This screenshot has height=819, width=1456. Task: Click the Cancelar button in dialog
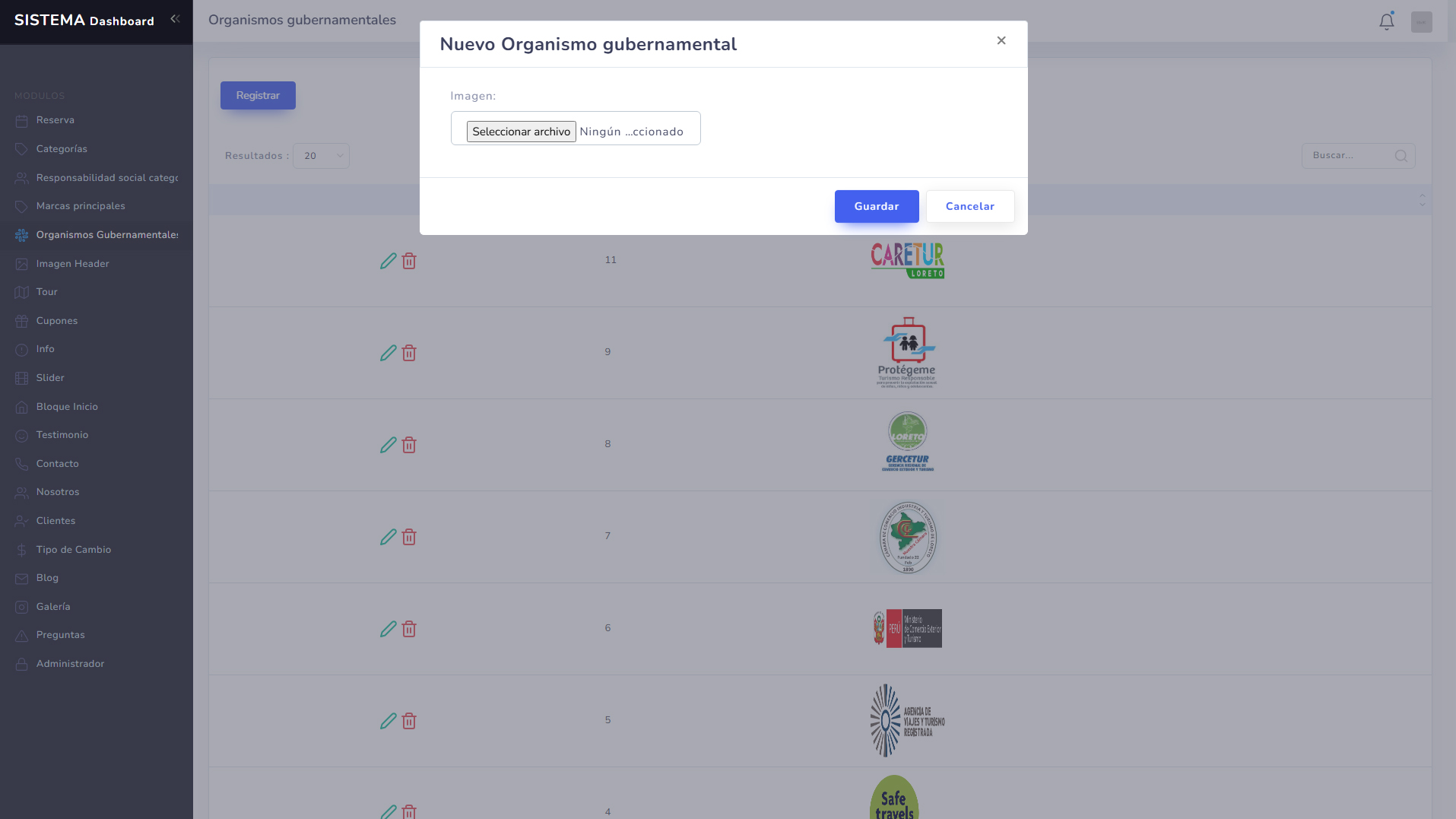[969, 206]
